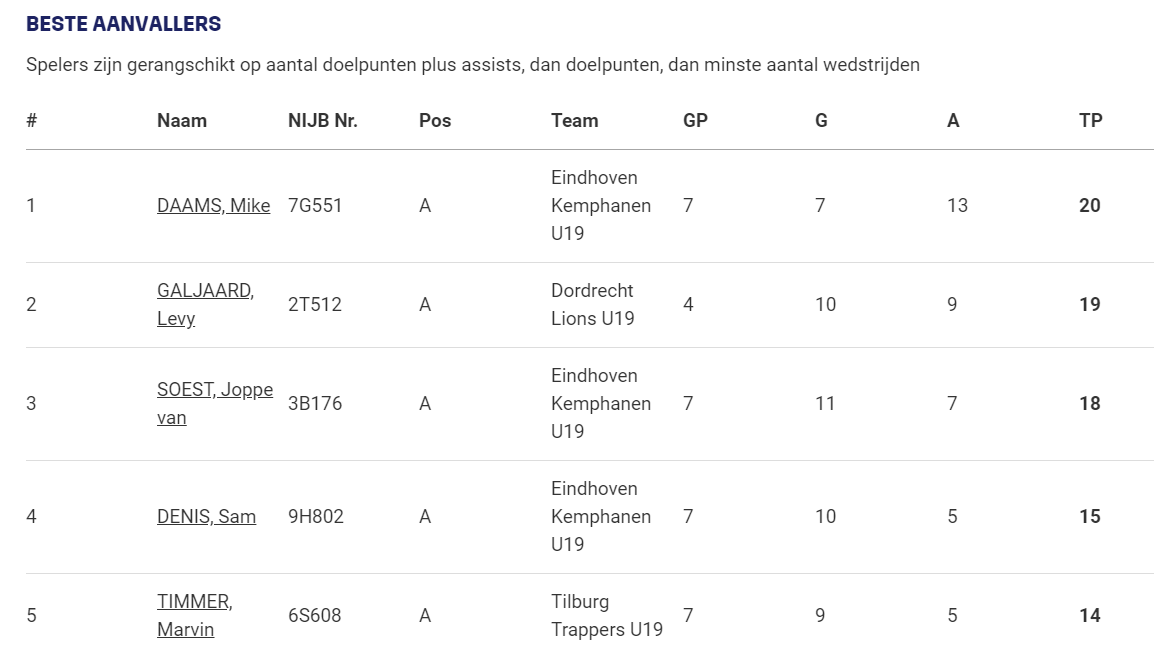
Task: Click Dordrecht Lions U19 team cell
Action: coord(592,305)
